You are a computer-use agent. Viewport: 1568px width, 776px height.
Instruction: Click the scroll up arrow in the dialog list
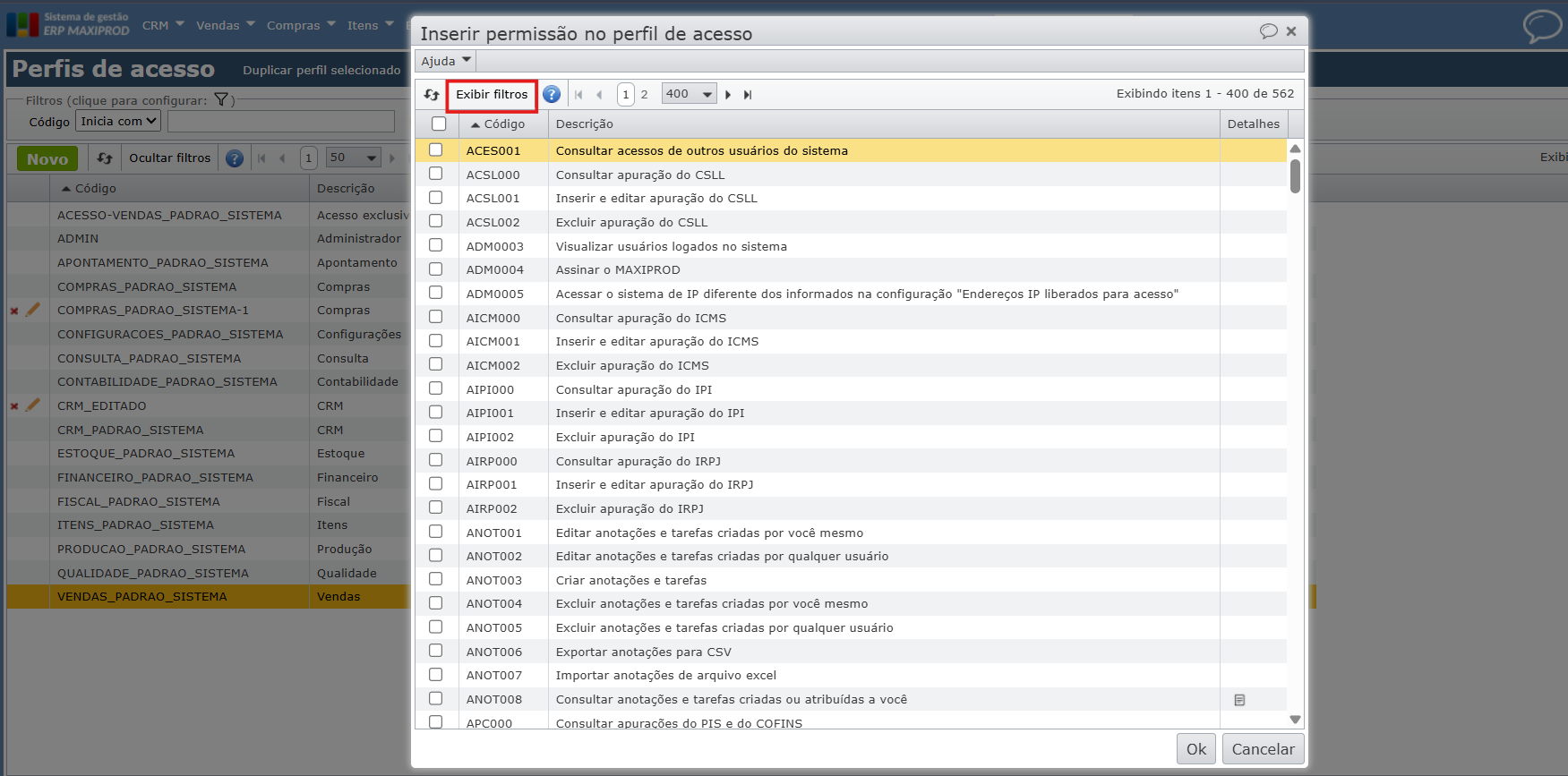point(1295,149)
